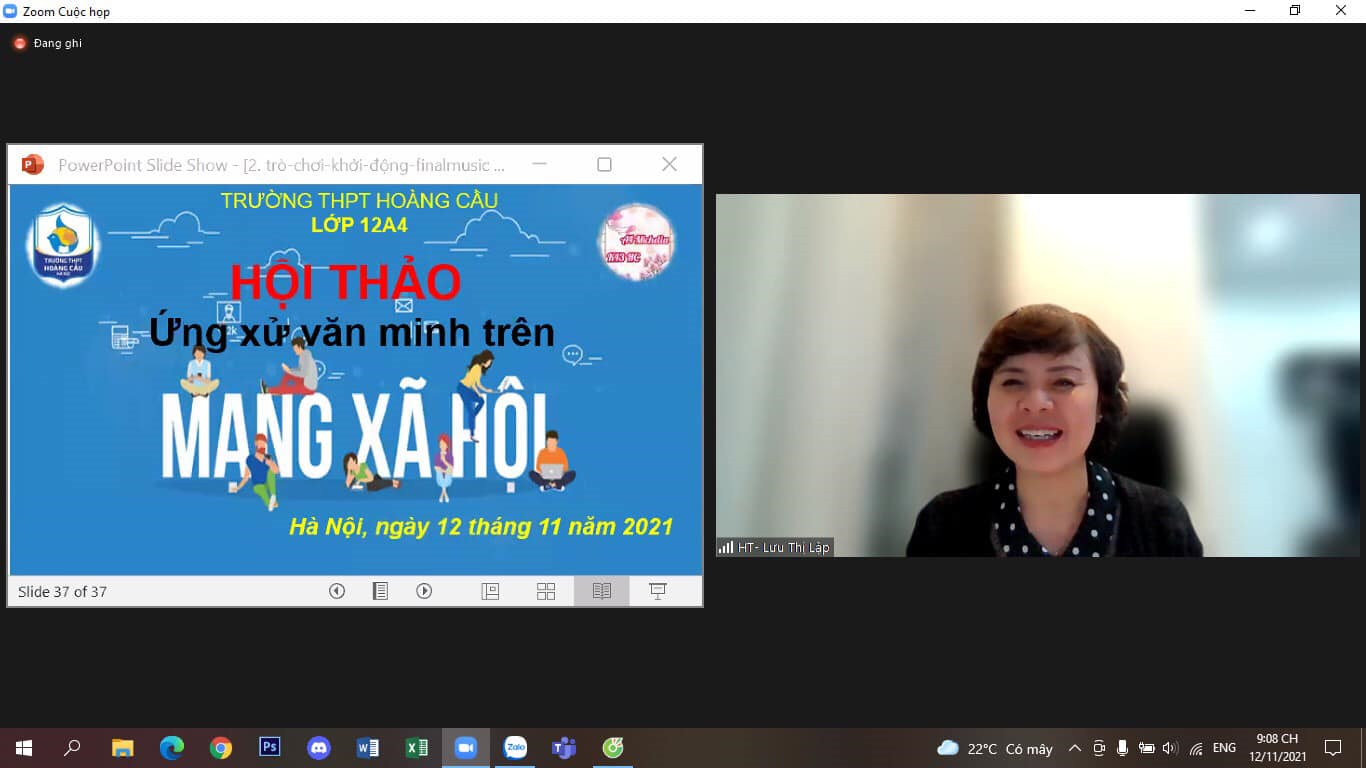1366x768 pixels.
Task: Open Zalo from the taskbar
Action: tap(515, 747)
